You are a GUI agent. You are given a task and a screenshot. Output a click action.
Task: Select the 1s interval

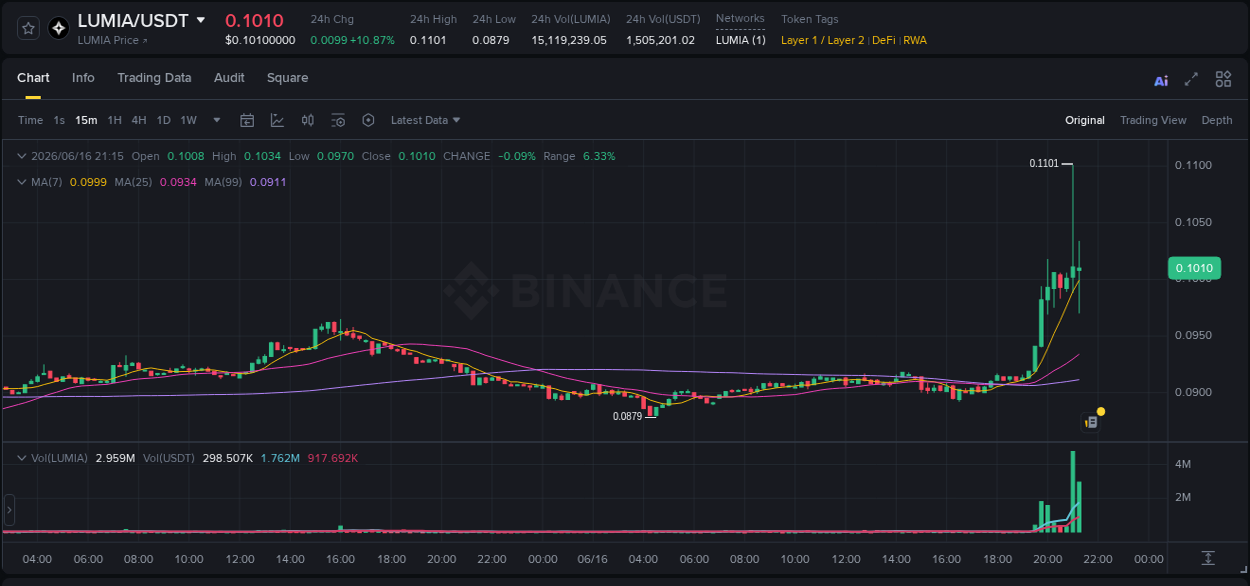[x=59, y=120]
